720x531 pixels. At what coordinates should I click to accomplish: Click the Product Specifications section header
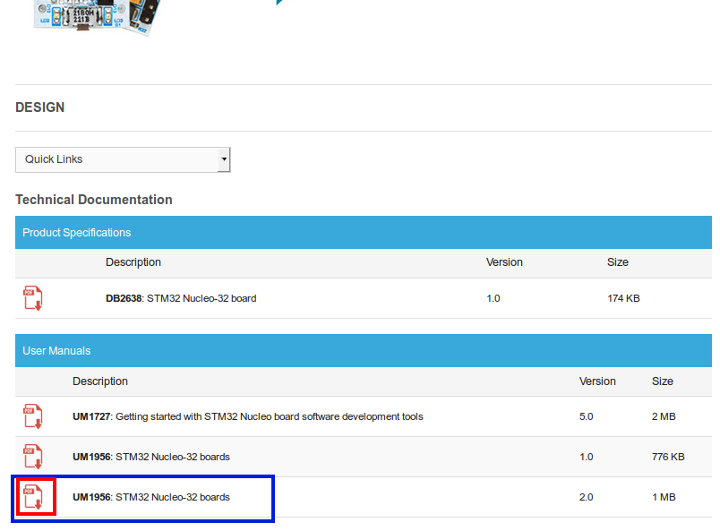(77, 232)
